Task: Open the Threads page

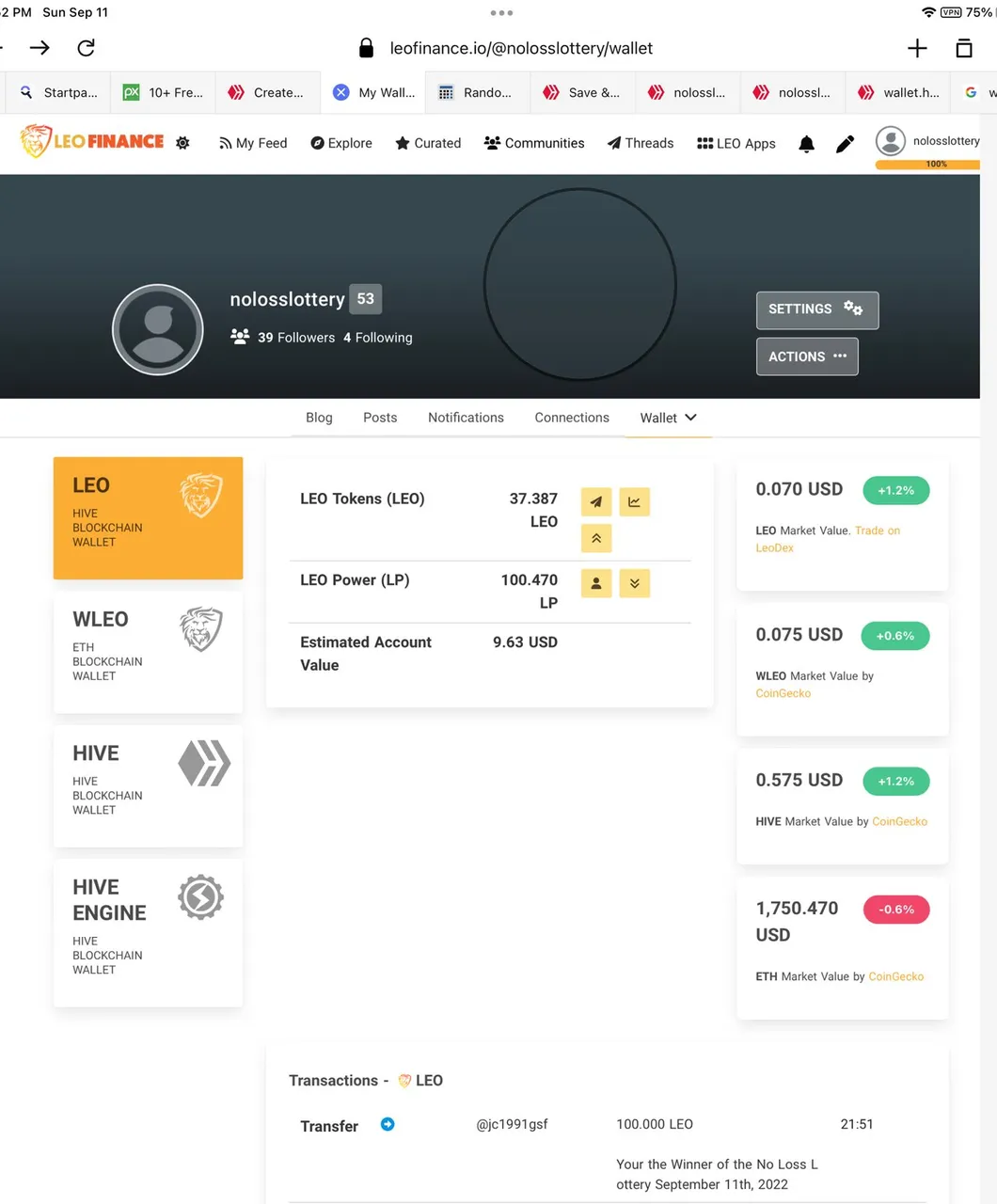Action: coord(641,143)
